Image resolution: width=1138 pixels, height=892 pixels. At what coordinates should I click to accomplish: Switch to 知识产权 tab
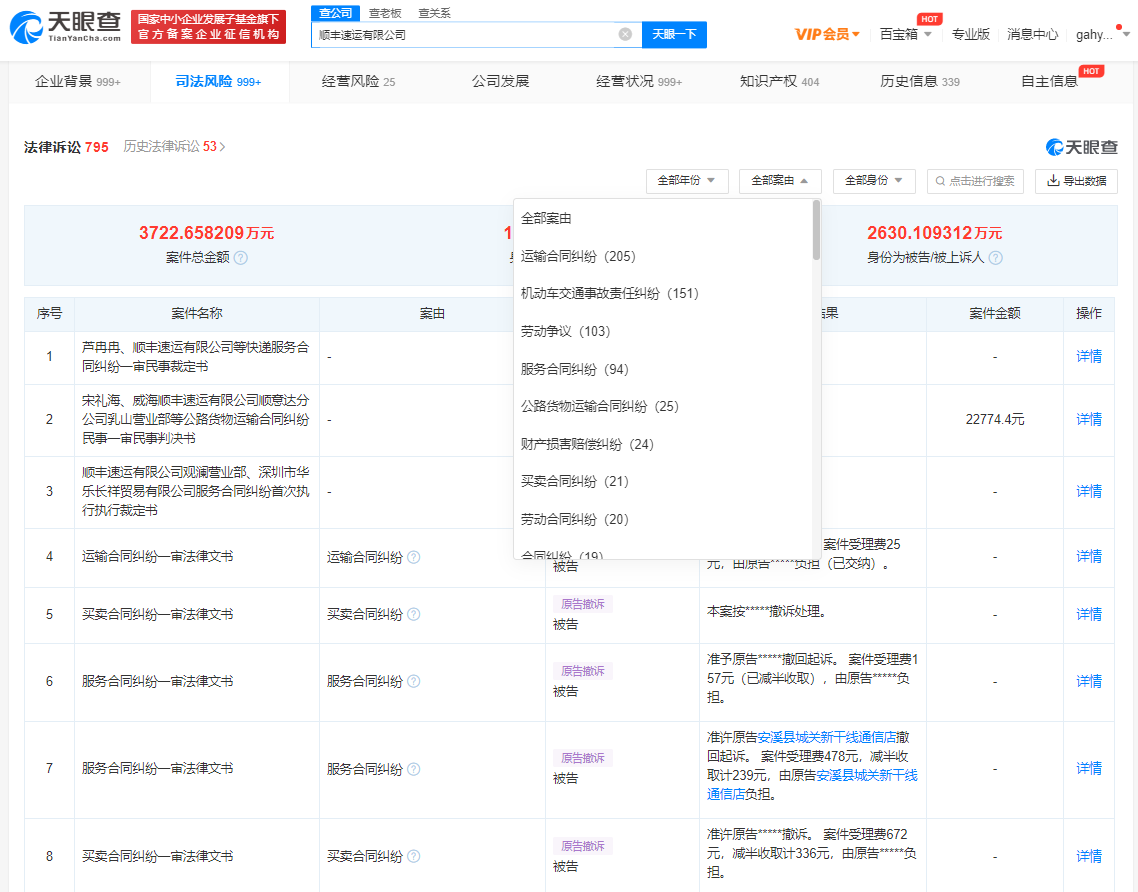tap(779, 81)
